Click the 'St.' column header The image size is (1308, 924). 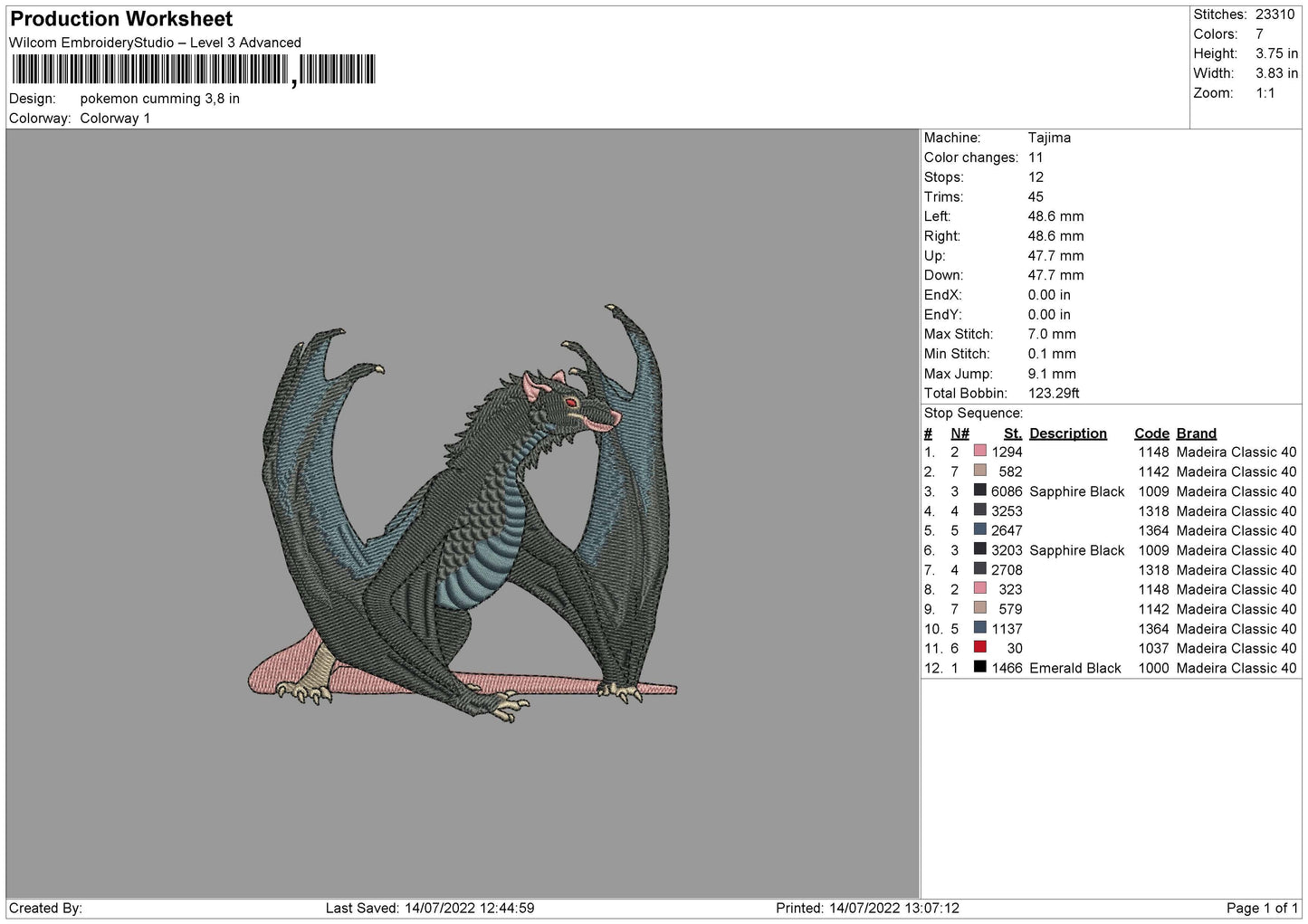pos(1012,433)
